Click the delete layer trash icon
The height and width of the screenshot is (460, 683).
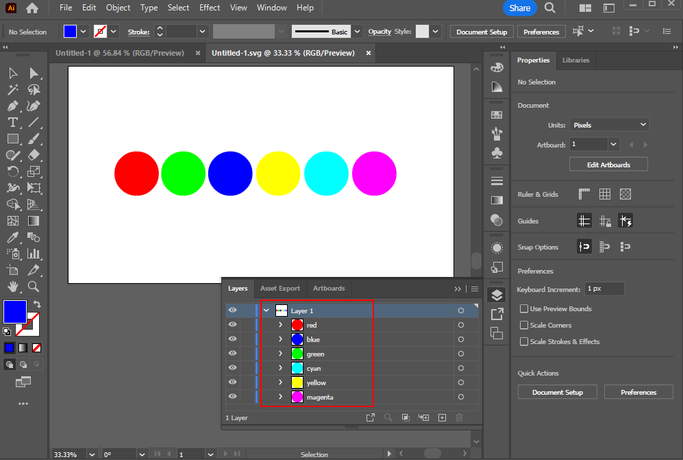(460, 417)
